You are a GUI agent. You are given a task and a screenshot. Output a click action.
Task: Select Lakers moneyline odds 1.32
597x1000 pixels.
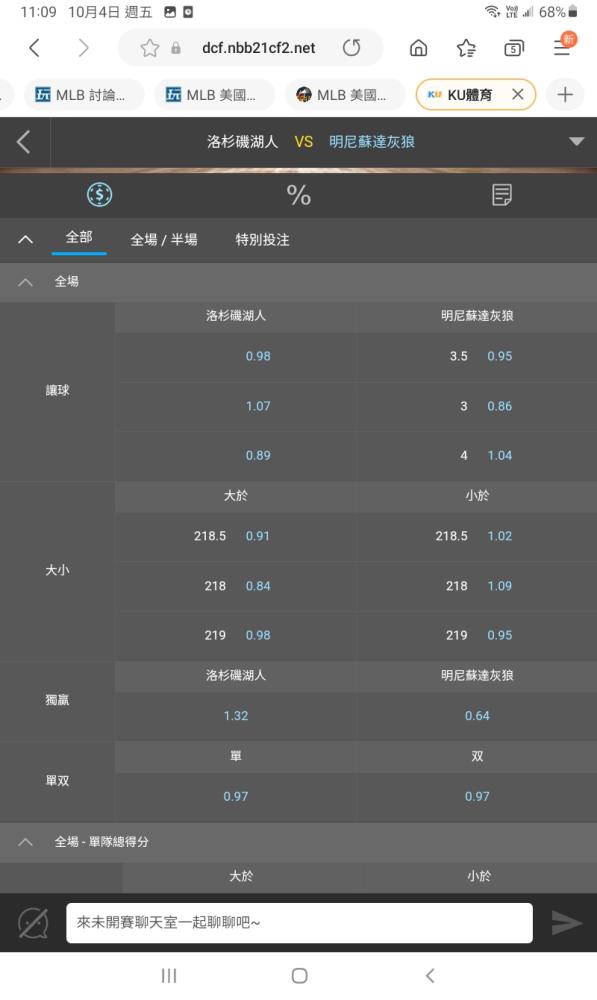236,716
